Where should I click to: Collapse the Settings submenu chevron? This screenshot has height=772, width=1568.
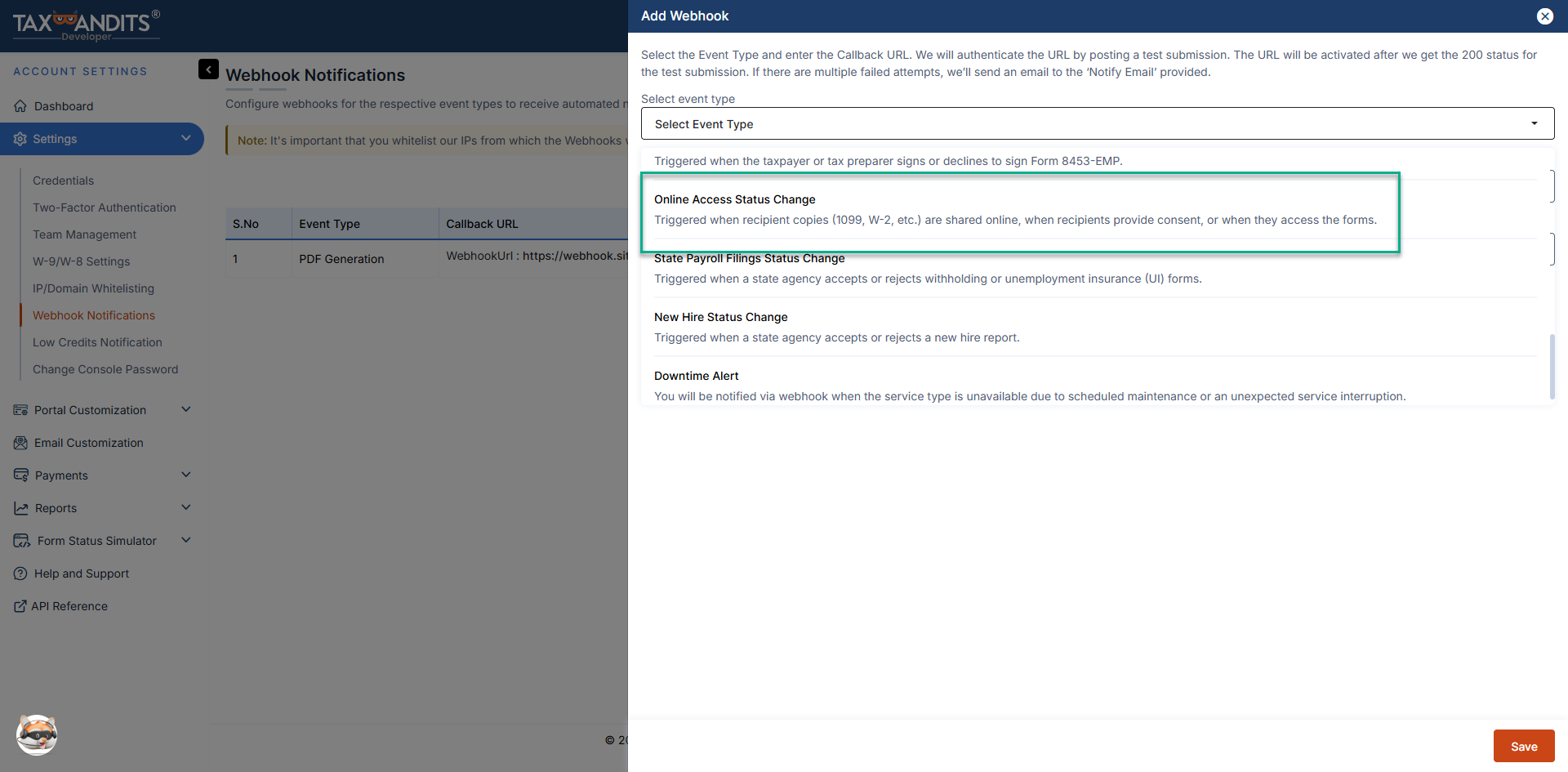tap(186, 138)
